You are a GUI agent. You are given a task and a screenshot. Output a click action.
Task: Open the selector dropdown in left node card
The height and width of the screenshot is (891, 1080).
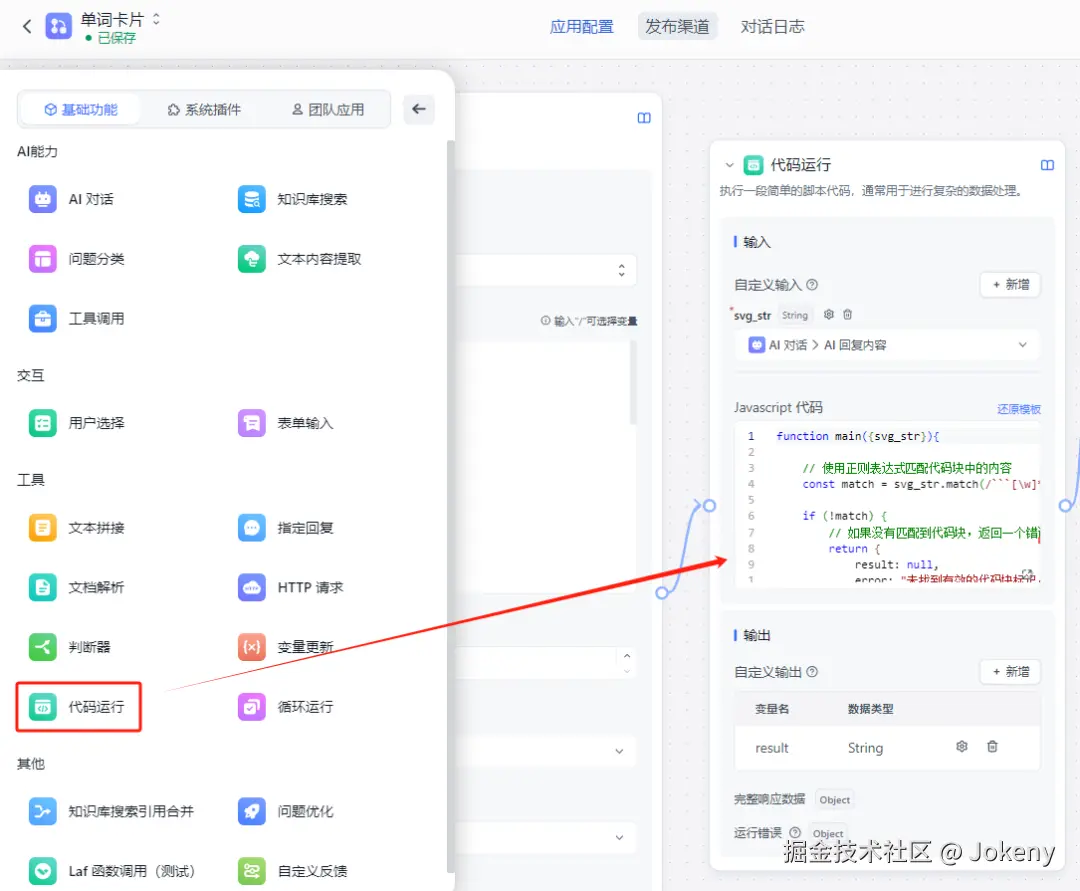click(x=621, y=270)
